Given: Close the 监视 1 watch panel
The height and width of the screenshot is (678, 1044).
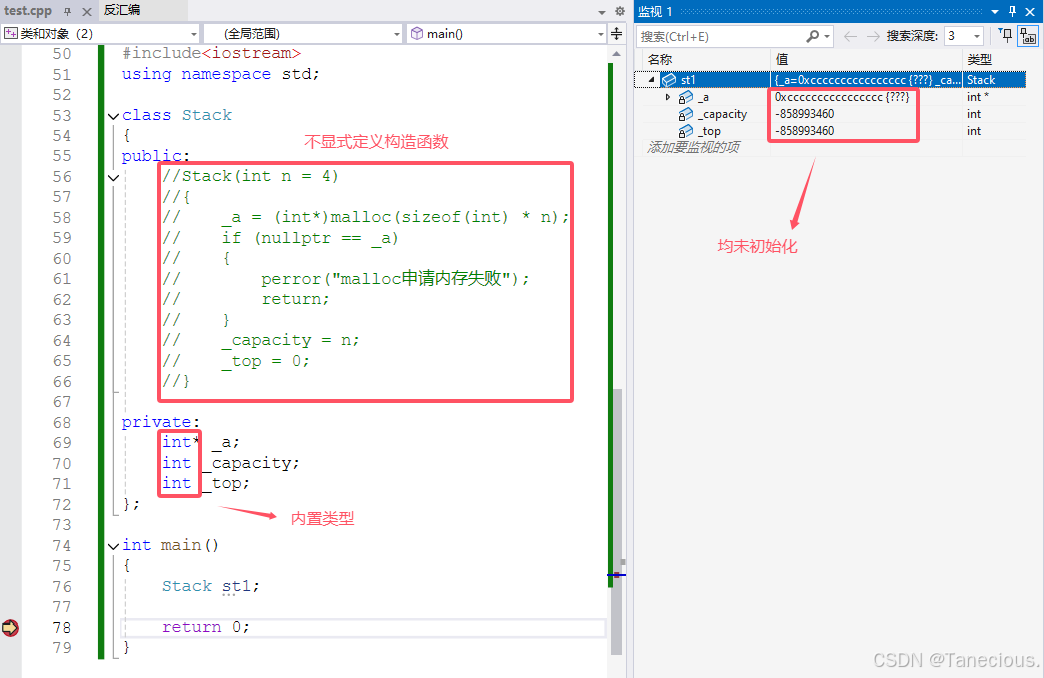Looking at the screenshot, I should point(1030,11).
